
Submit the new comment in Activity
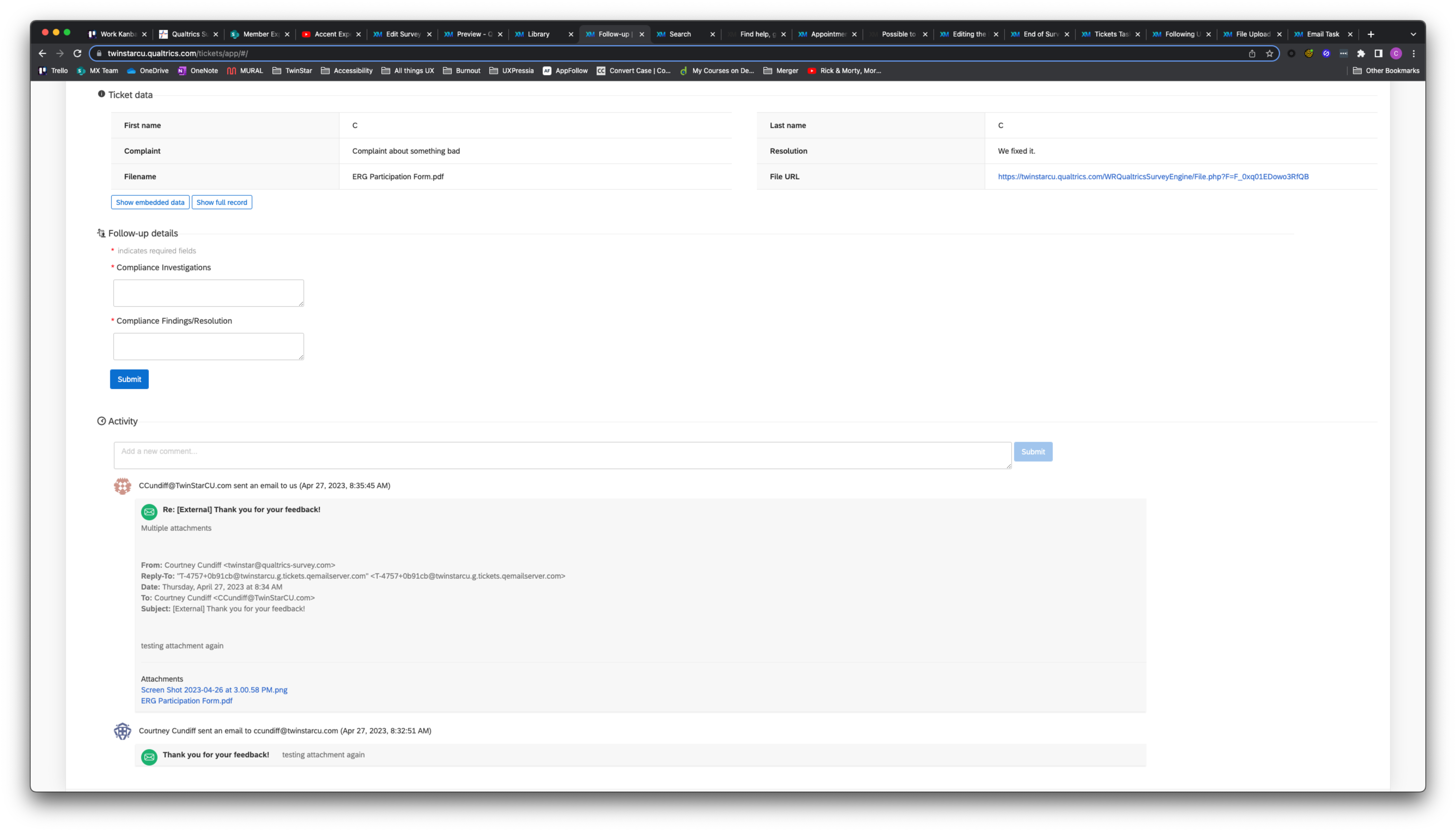pyautogui.click(x=1033, y=451)
